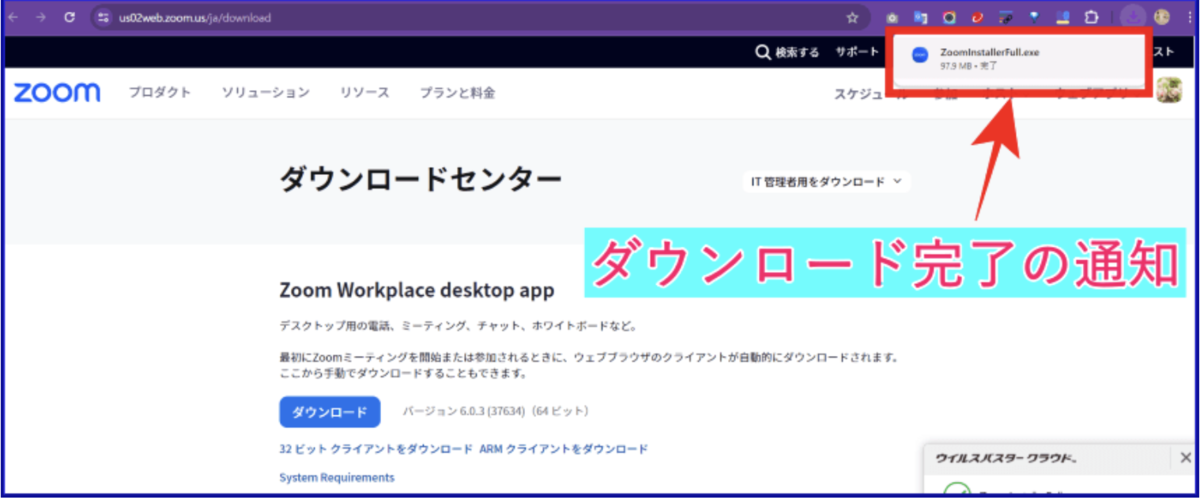Screen dimensions: 1200x500
Task: Click the Zoom Workplace desktop app heading
Action: [417, 291]
